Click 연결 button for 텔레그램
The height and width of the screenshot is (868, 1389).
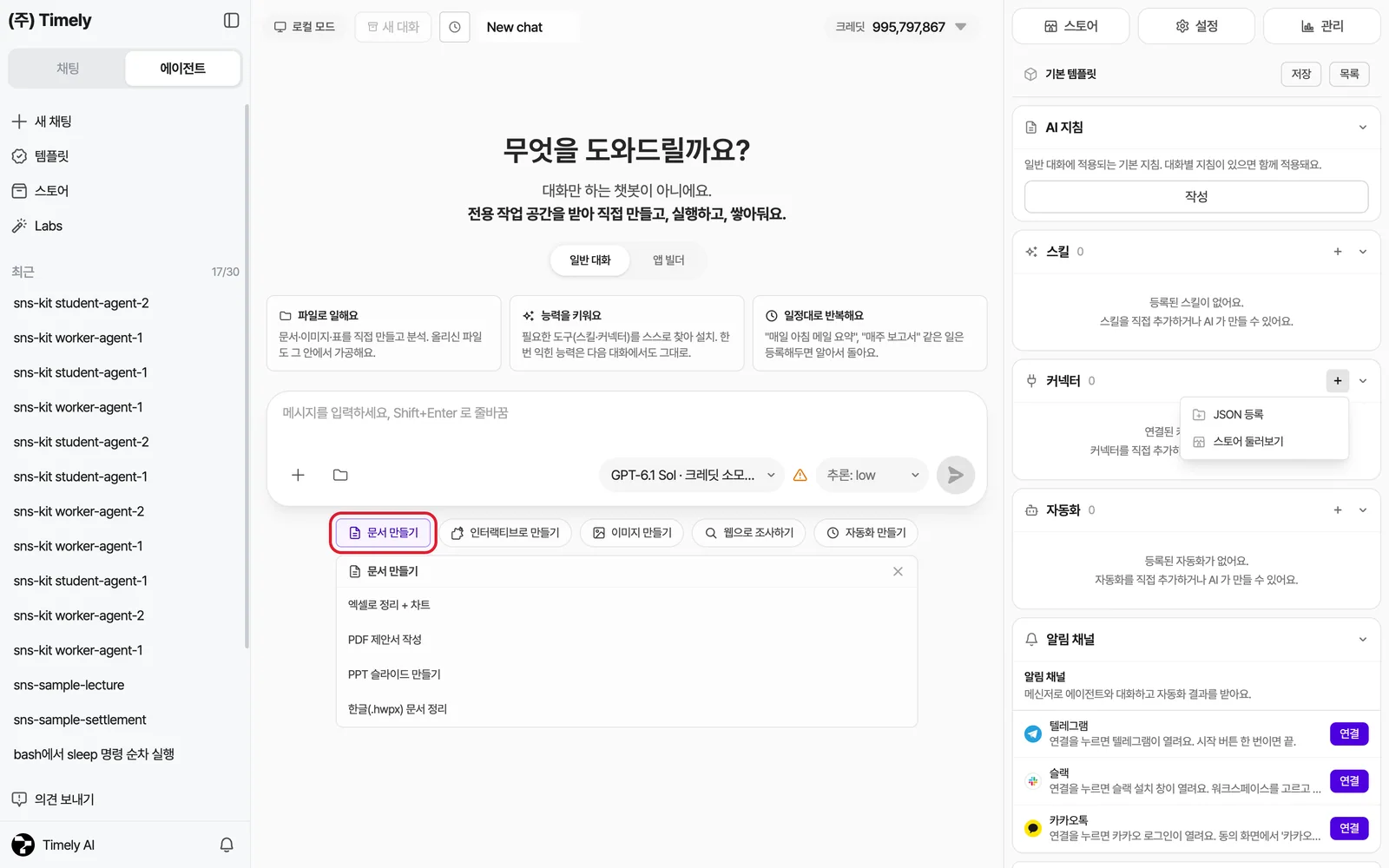(x=1349, y=734)
